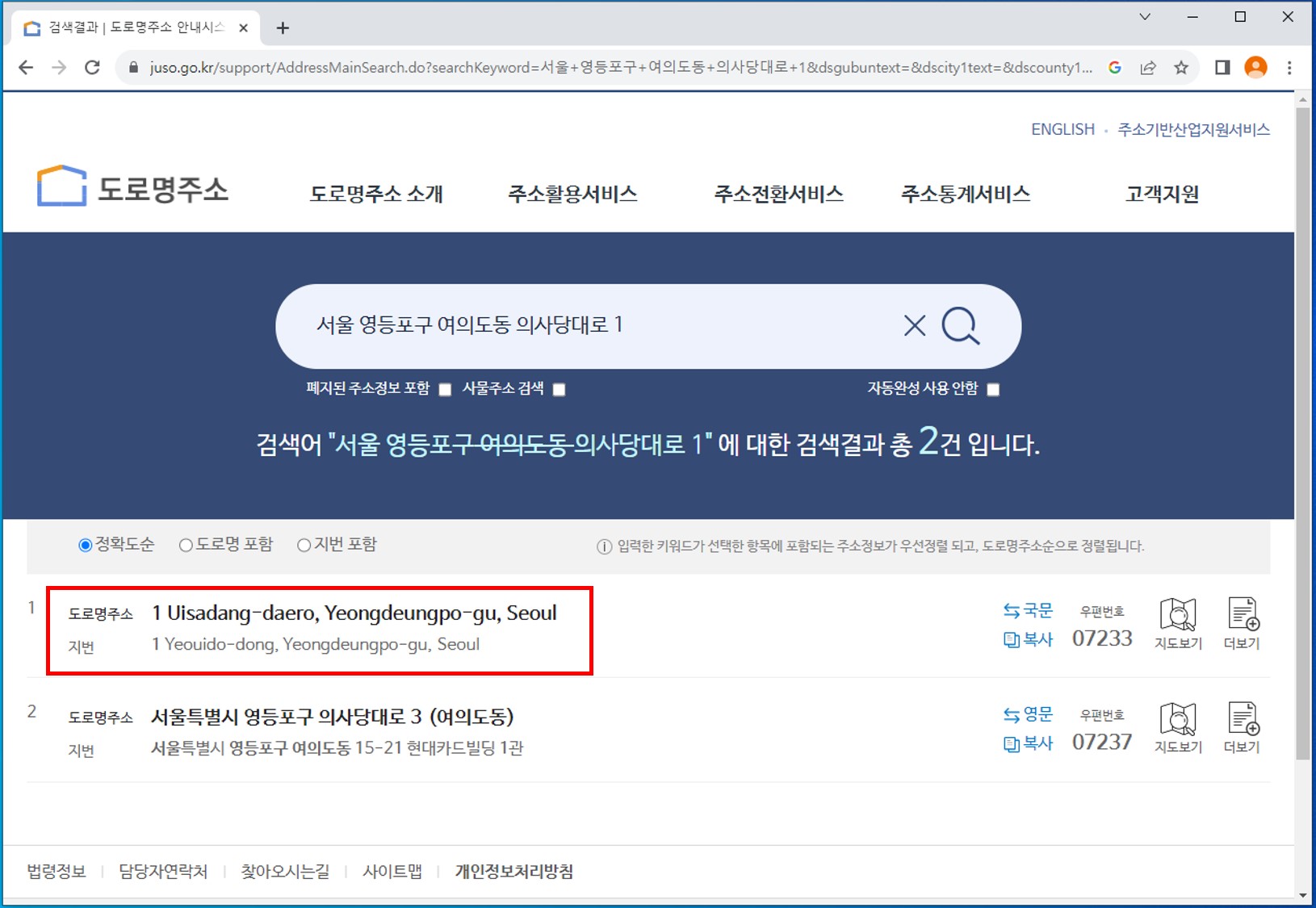Screen dimensions: 1316x908
Task: Open 더보기 for result 1
Action: (x=1242, y=624)
